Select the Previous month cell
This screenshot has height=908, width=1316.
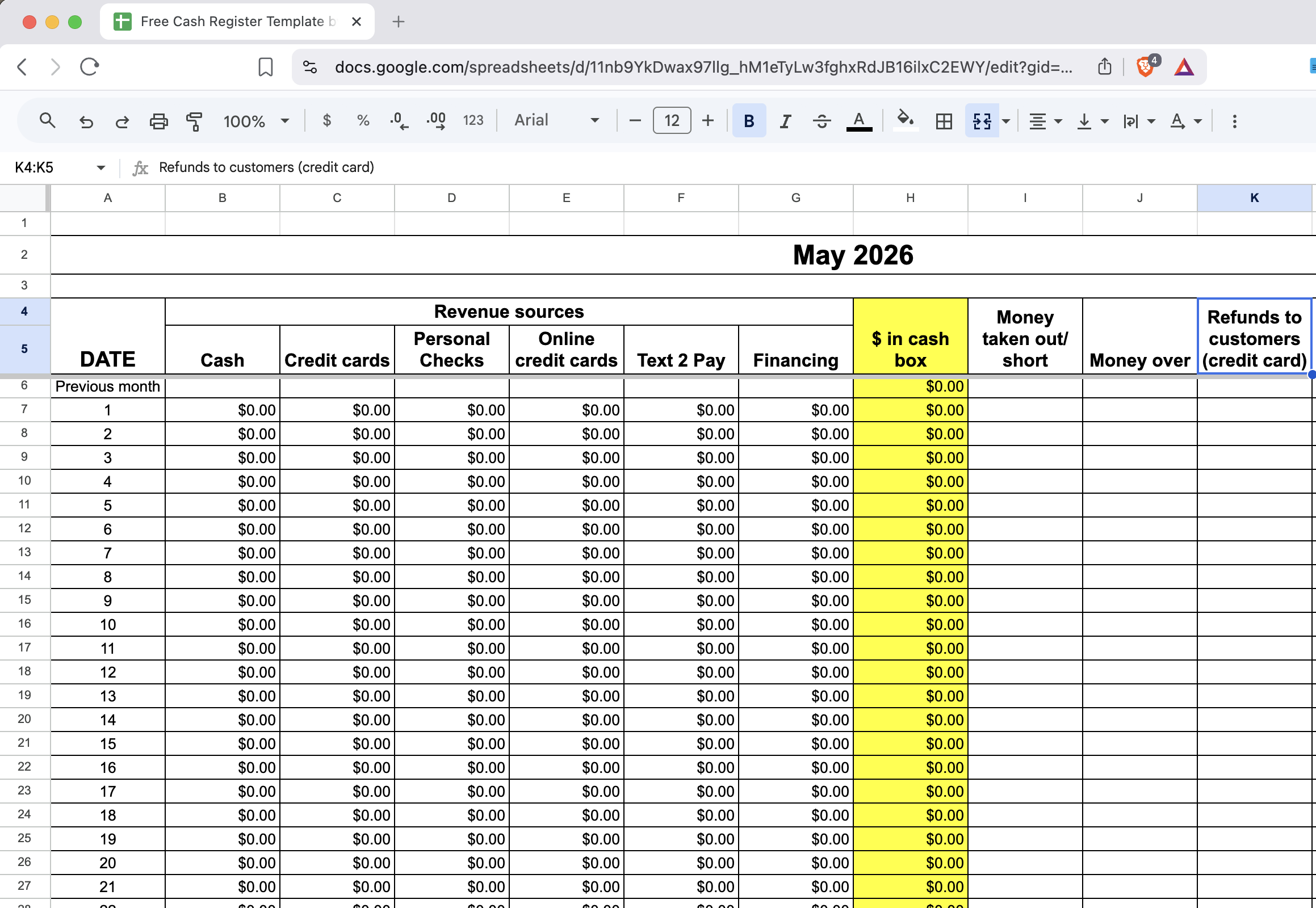tap(107, 386)
